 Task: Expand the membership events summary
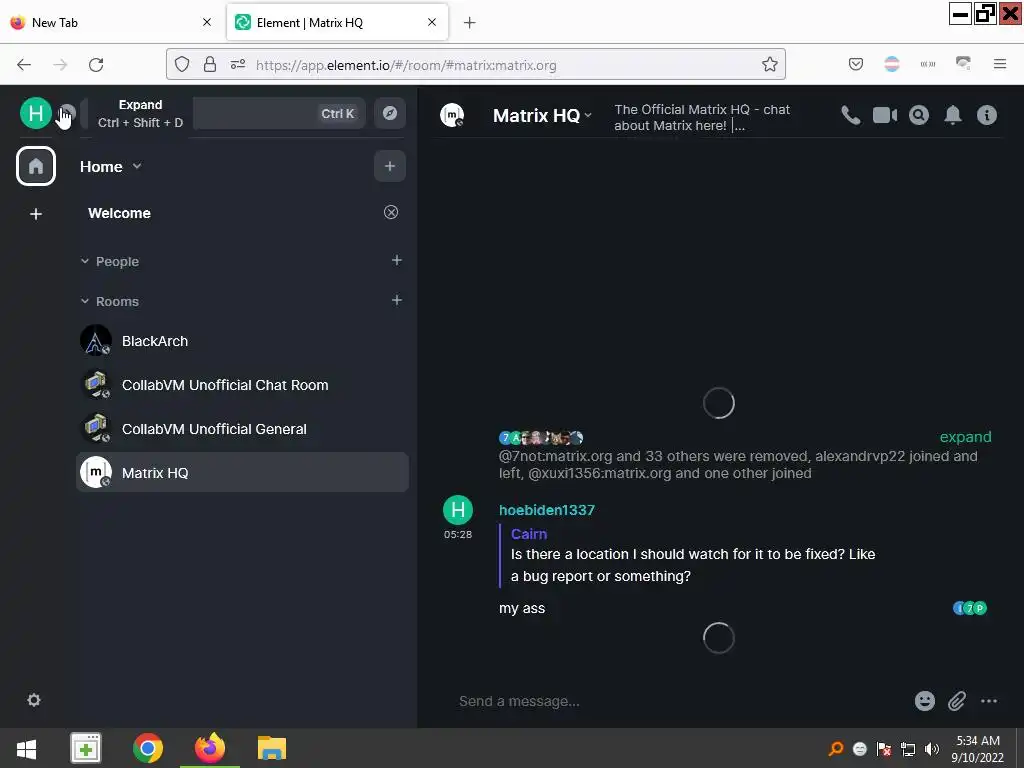tap(965, 437)
